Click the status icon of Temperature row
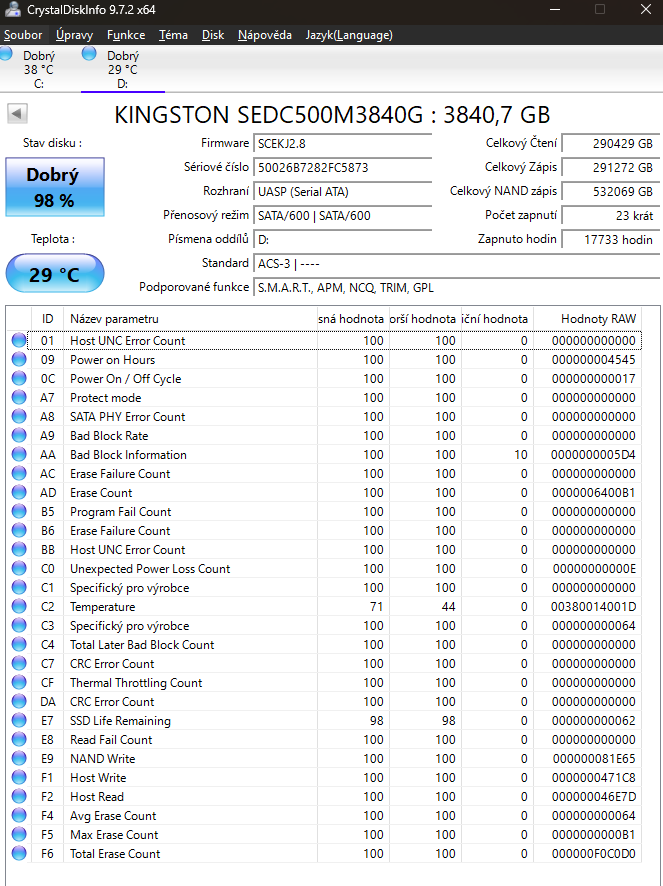This screenshot has width=663, height=886. (19, 606)
